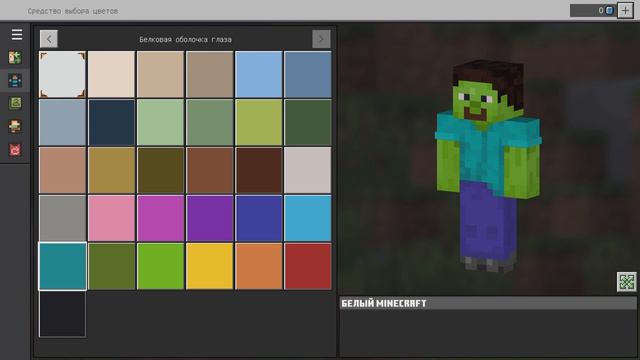Open the standing character style sidebar icon
Image resolution: width=640 pixels, height=360 pixels.
pos(15,127)
